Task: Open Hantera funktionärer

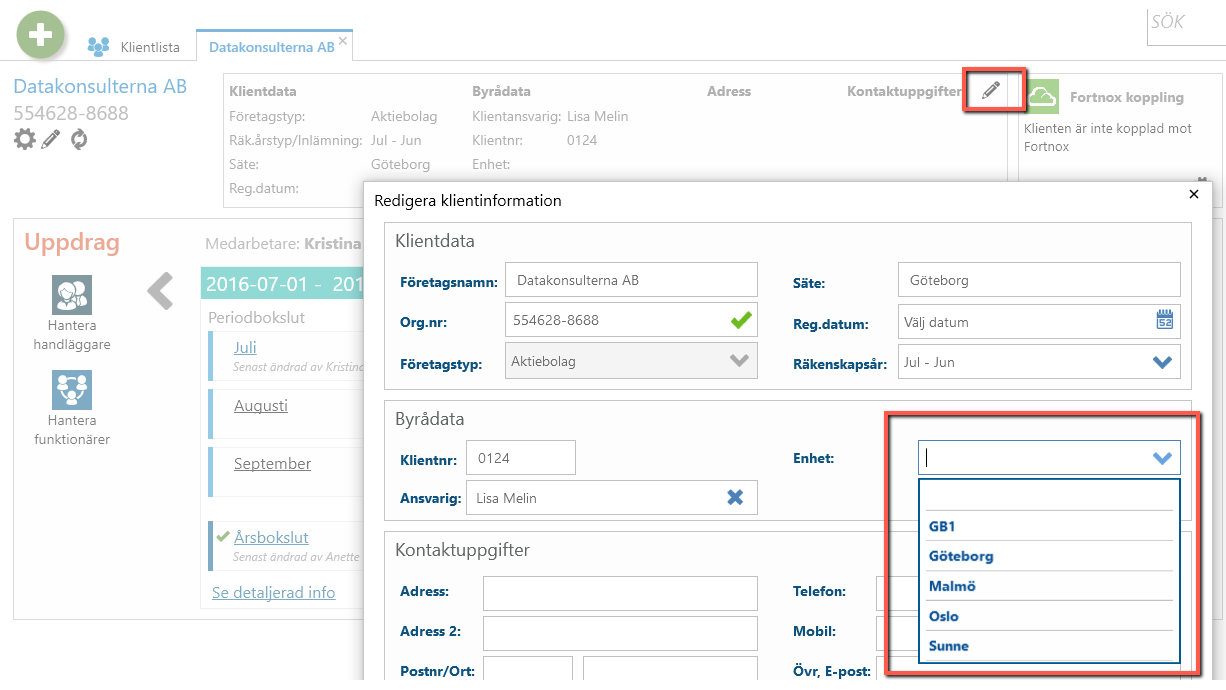Action: 72,409
